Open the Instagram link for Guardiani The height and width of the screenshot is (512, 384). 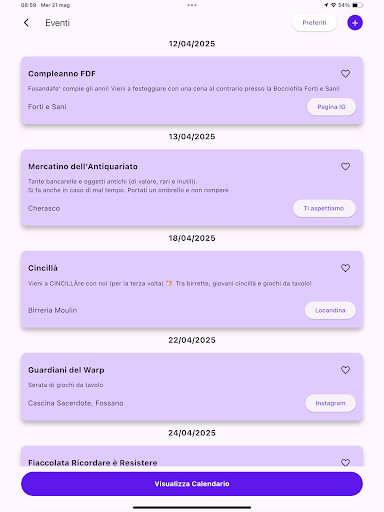coord(330,403)
